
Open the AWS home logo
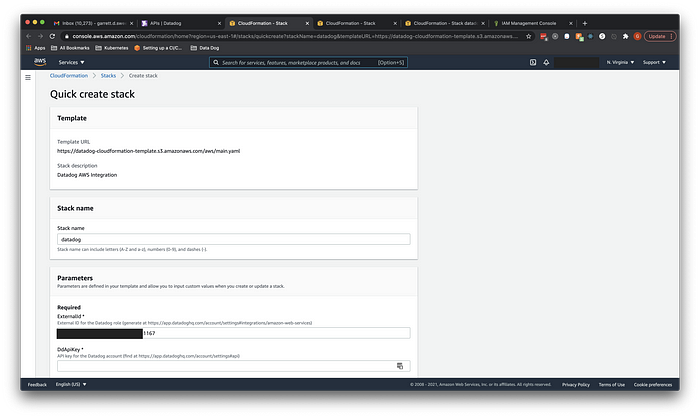[x=40, y=62]
